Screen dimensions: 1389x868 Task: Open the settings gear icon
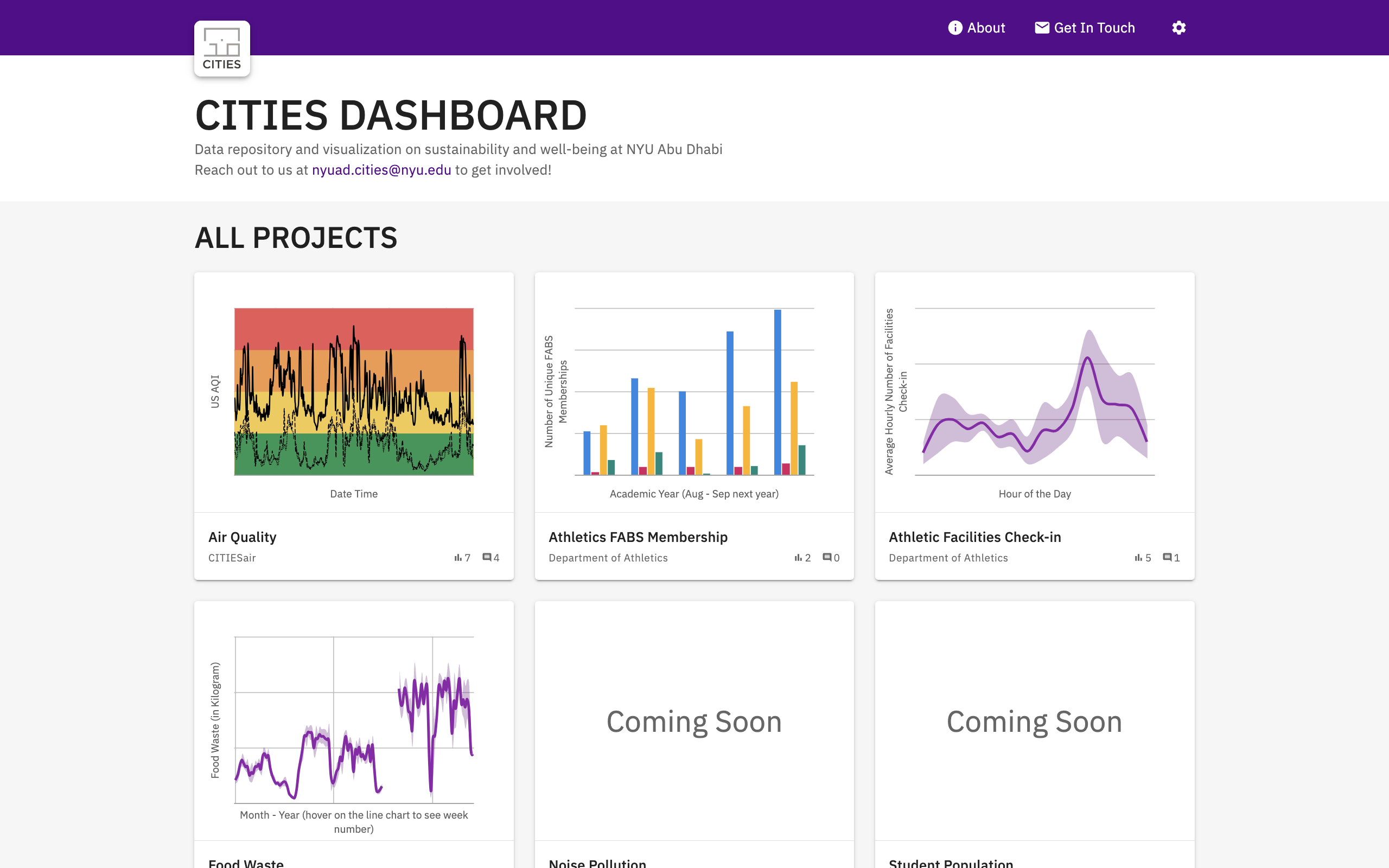[1178, 28]
